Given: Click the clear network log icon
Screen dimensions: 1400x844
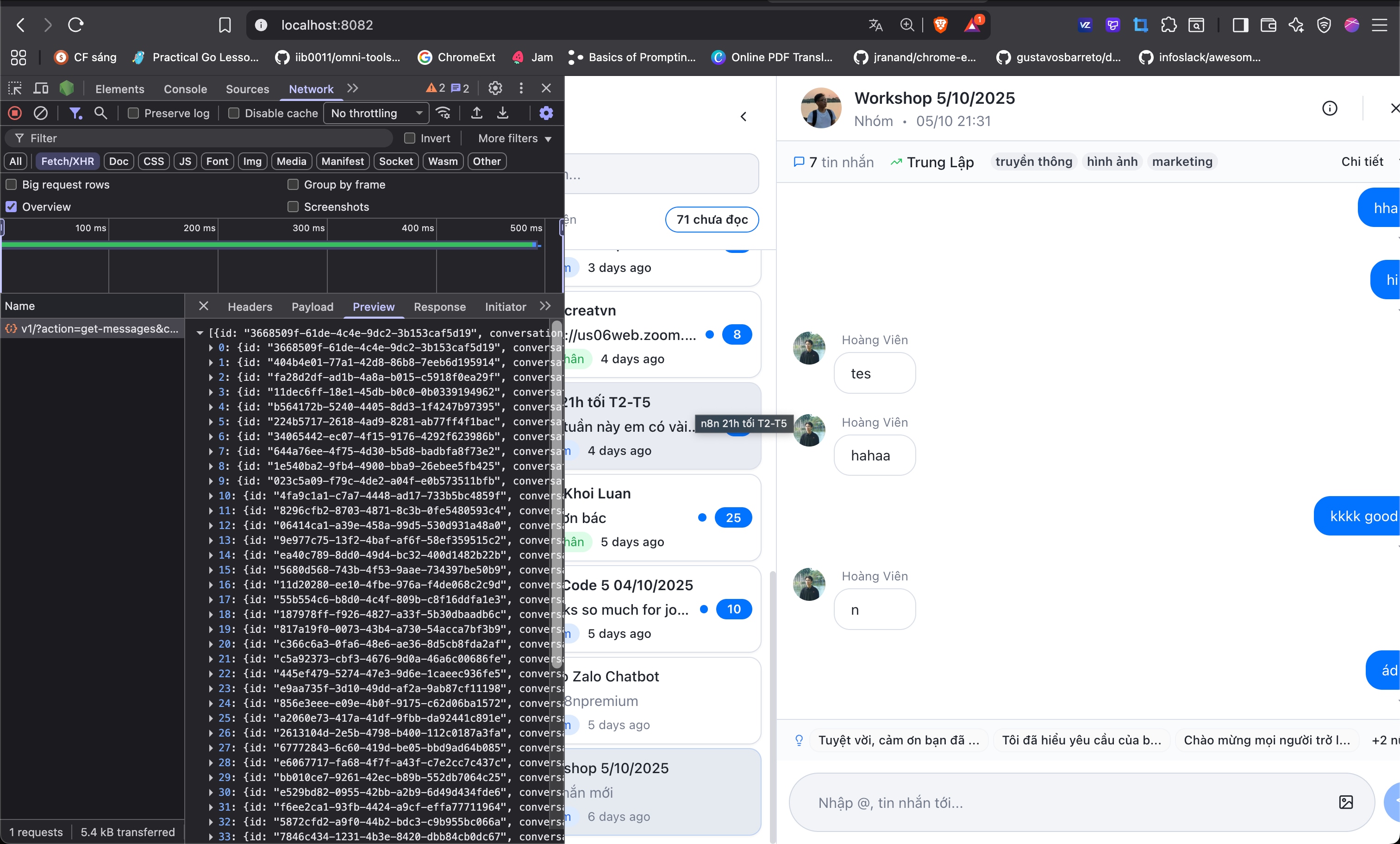Looking at the screenshot, I should 40,113.
